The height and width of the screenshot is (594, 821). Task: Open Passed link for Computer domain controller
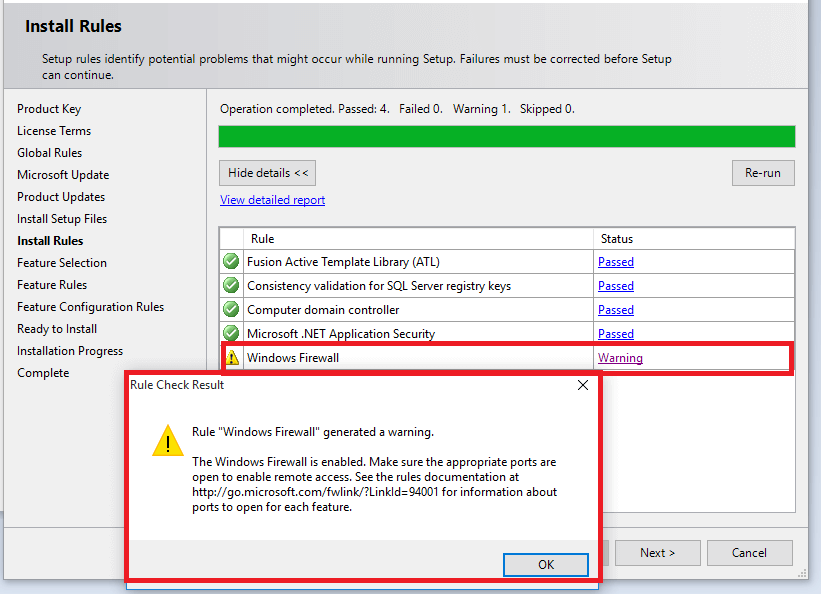click(616, 310)
